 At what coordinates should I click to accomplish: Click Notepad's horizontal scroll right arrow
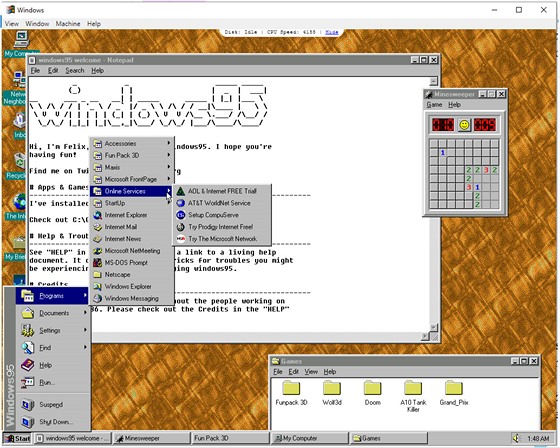425,336
